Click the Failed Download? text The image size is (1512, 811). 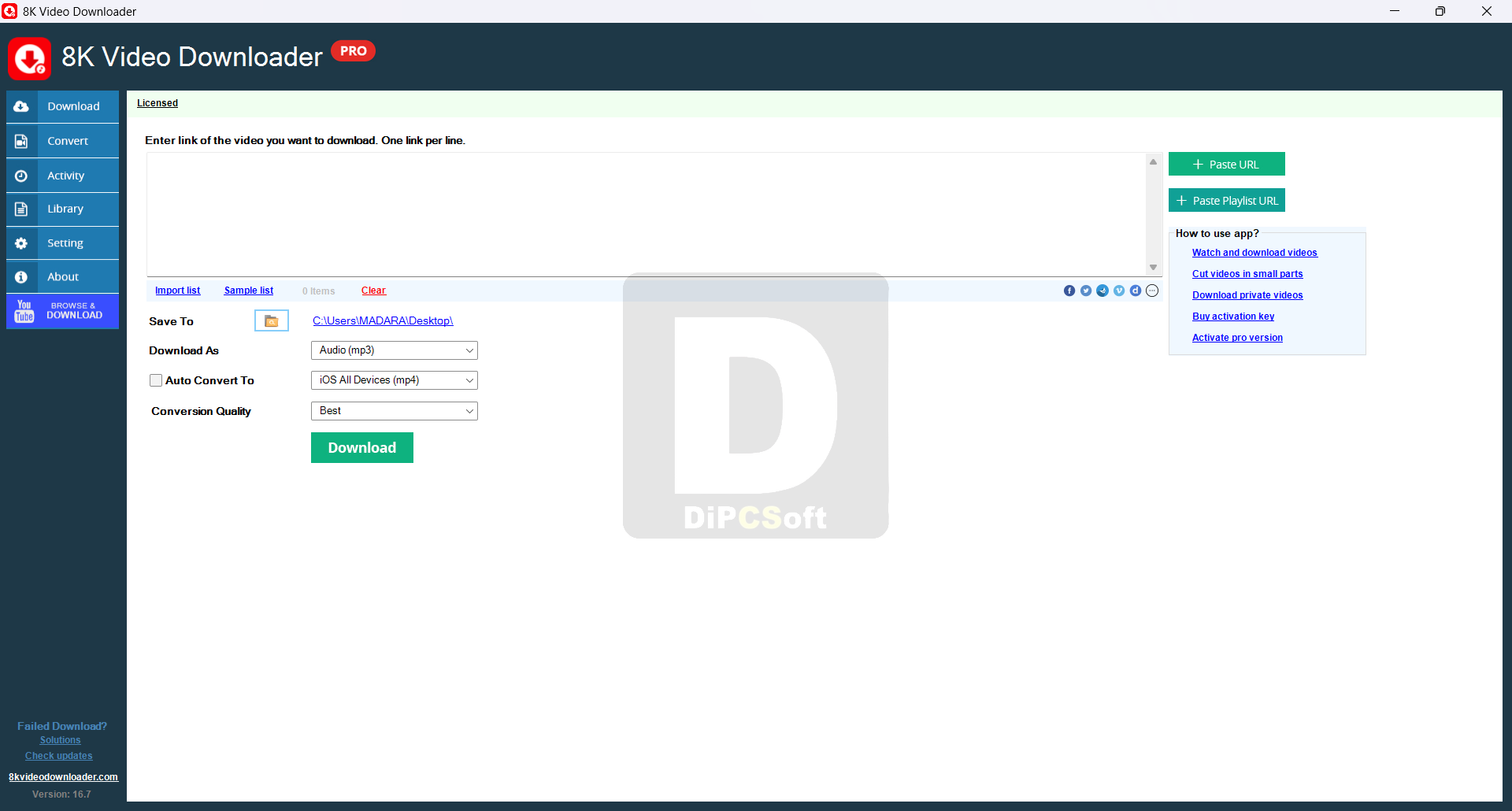coord(62,726)
